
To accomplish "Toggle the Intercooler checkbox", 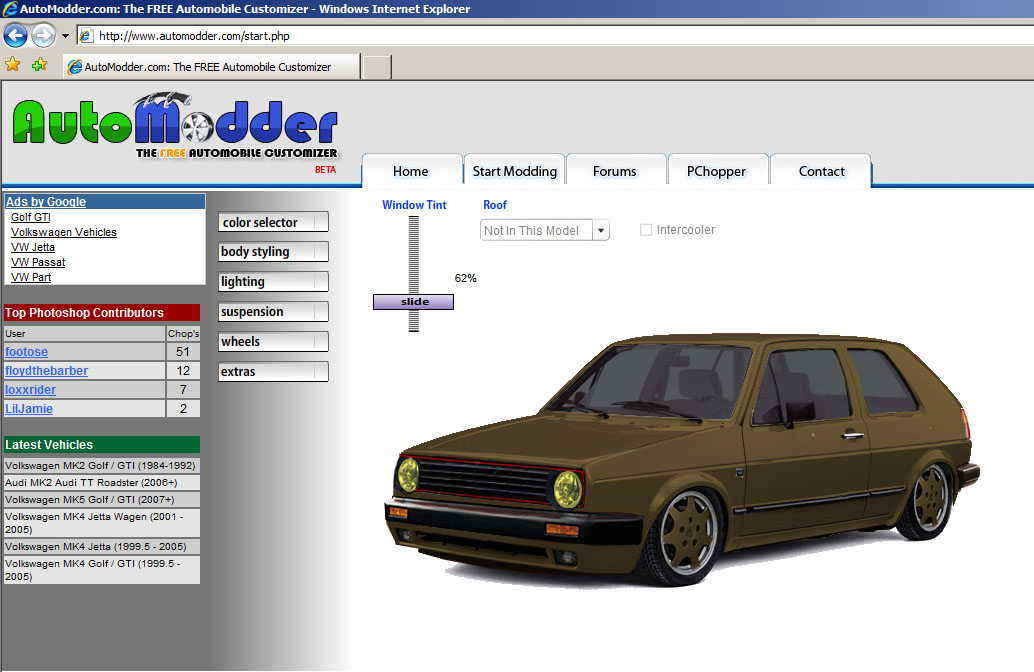I will coord(646,229).
